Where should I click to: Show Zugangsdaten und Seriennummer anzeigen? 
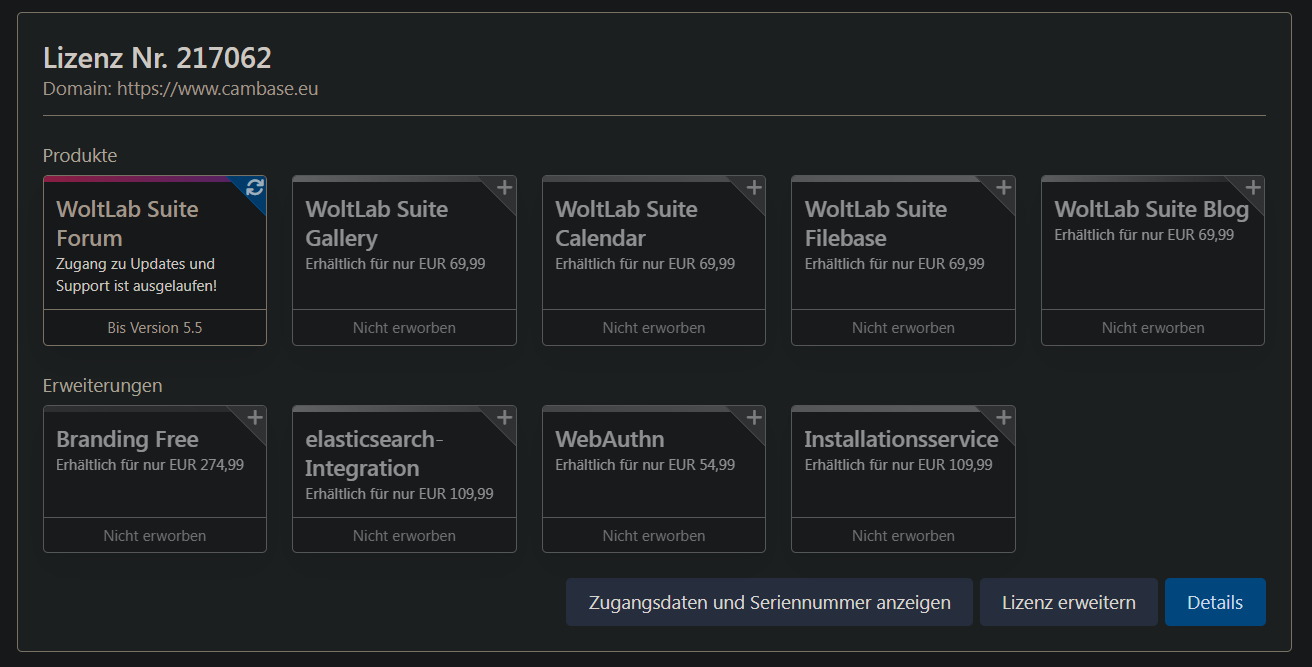769,602
